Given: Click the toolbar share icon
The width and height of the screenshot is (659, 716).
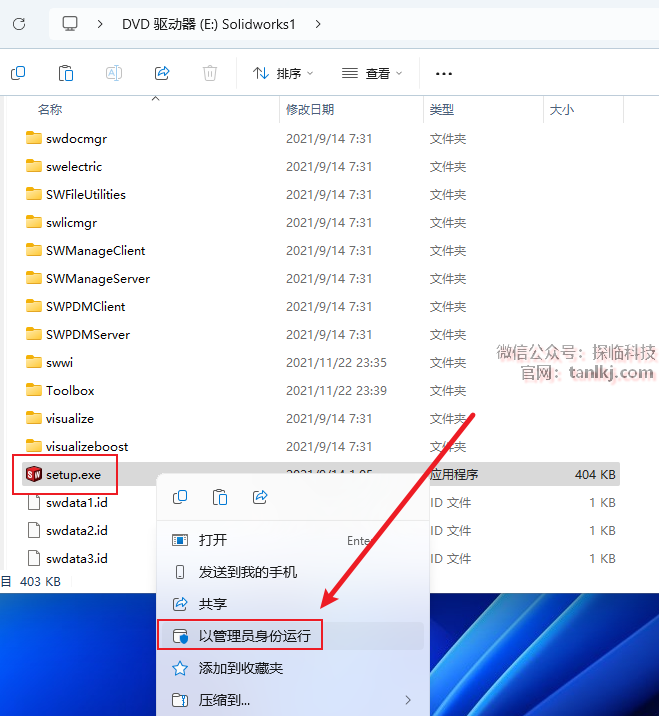Looking at the screenshot, I should point(162,73).
